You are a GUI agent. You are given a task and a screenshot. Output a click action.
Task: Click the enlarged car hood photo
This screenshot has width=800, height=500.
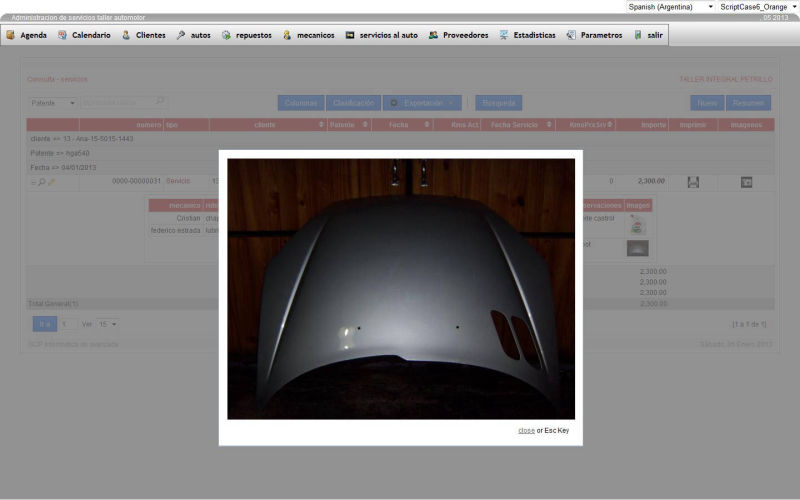click(x=401, y=289)
